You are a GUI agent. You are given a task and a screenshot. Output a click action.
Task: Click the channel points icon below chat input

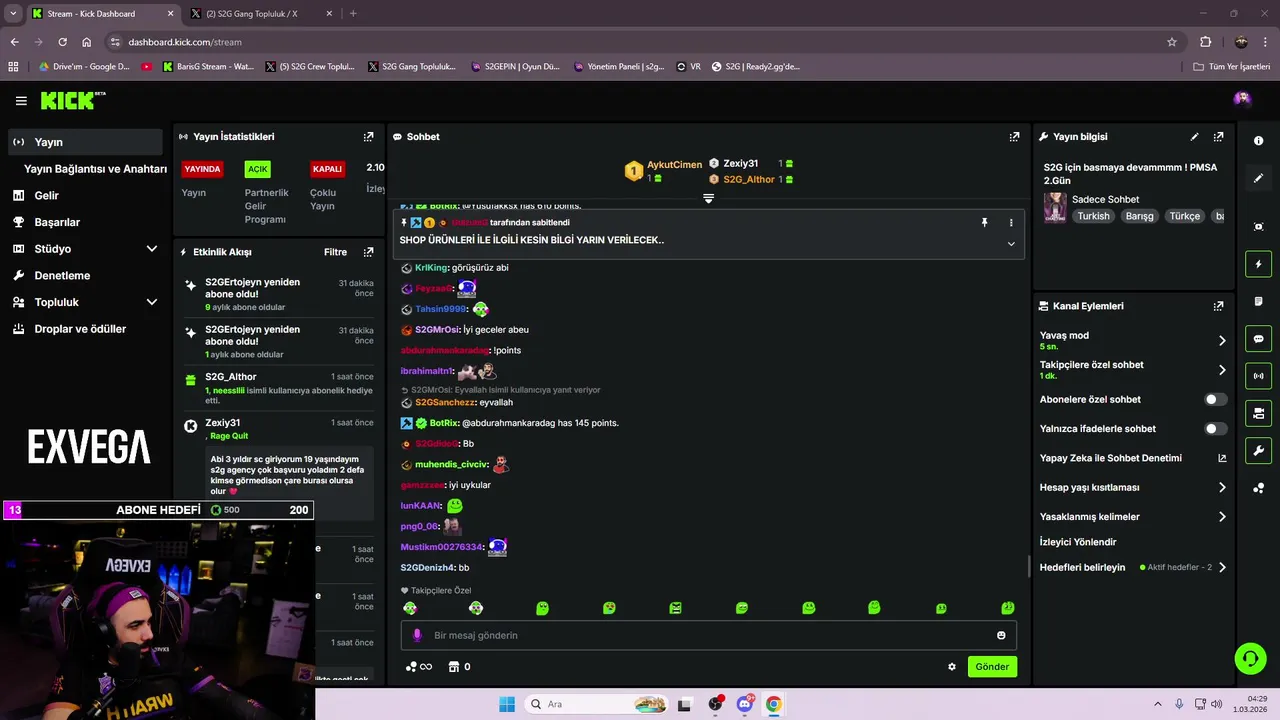coord(411,667)
